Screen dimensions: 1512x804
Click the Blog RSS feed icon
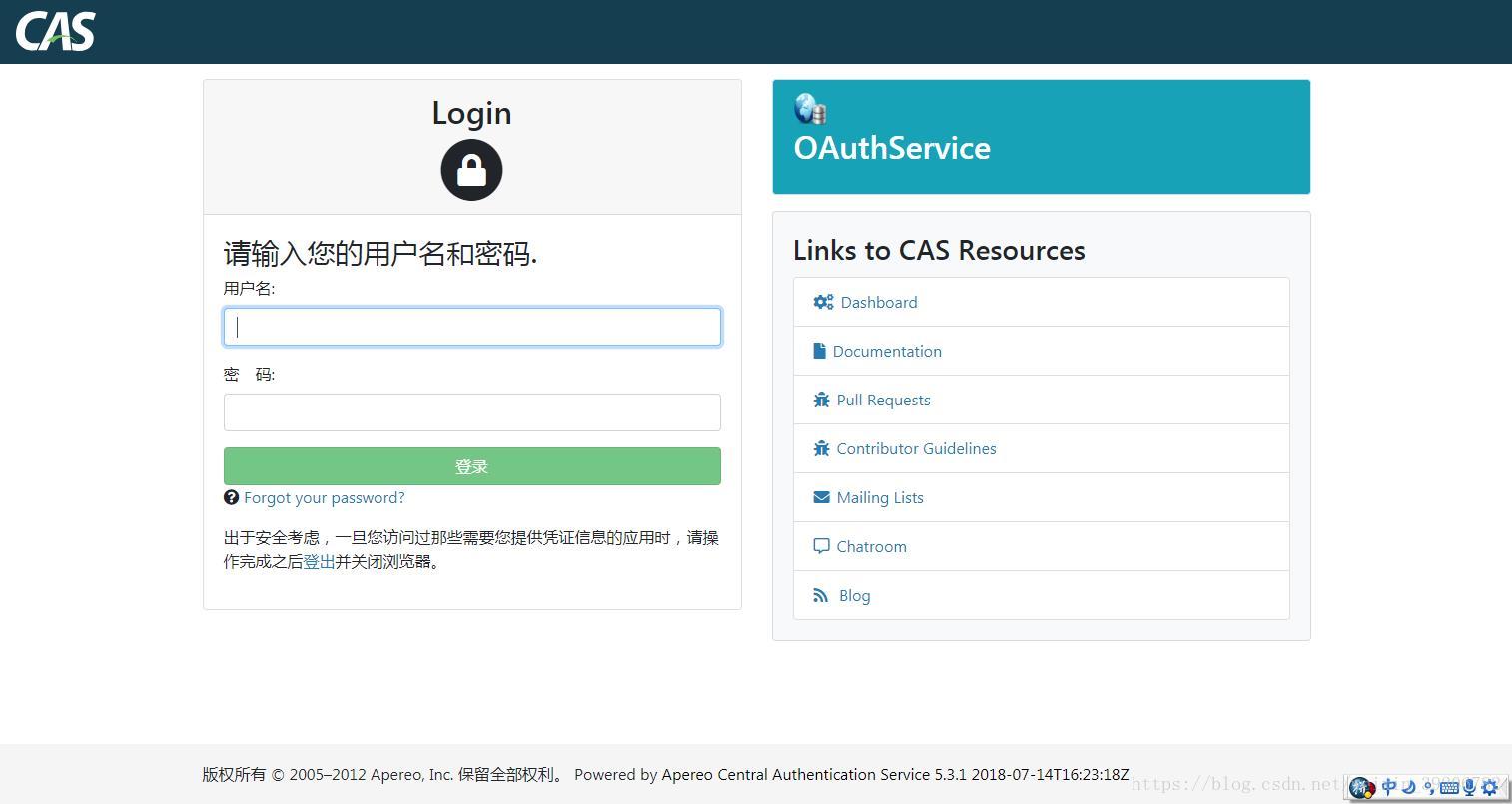pos(821,595)
